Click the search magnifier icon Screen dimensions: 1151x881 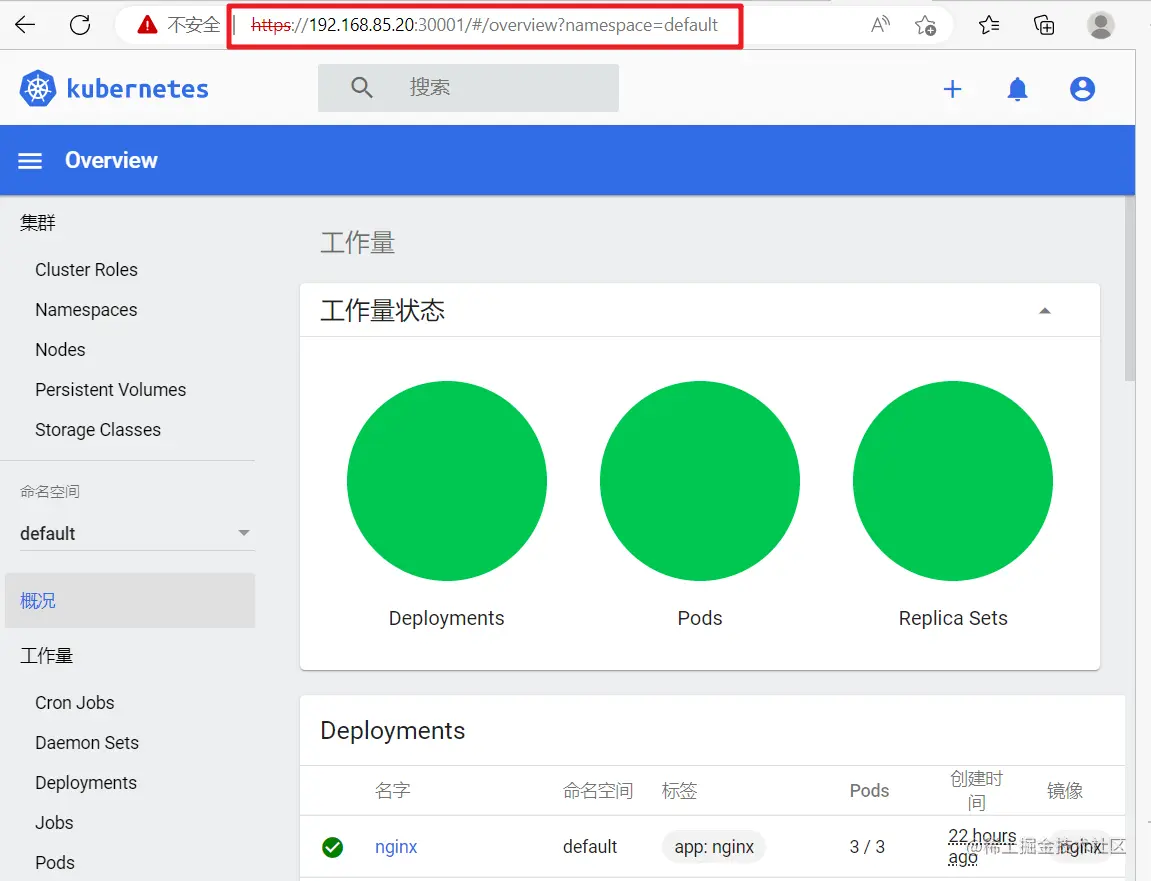point(361,87)
